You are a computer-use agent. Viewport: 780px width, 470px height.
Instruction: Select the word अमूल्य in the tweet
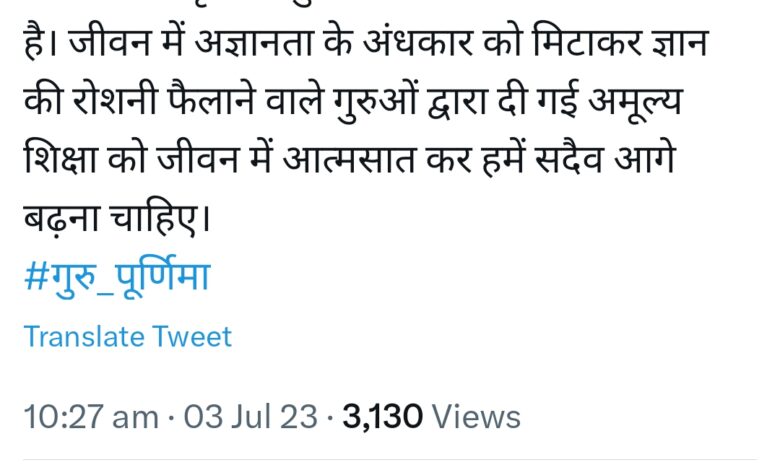coord(635,101)
